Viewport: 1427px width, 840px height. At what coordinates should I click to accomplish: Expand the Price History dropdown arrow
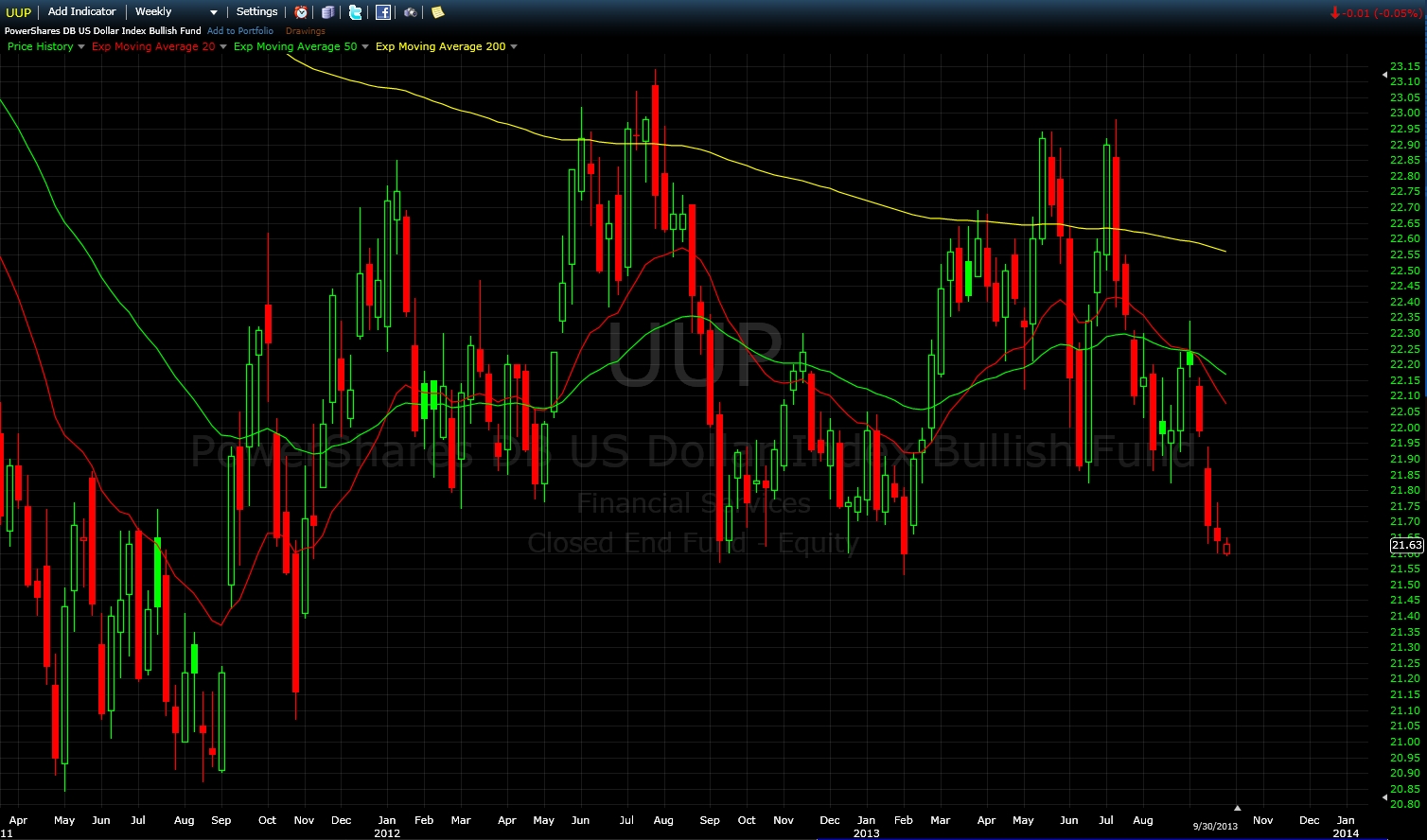(81, 46)
